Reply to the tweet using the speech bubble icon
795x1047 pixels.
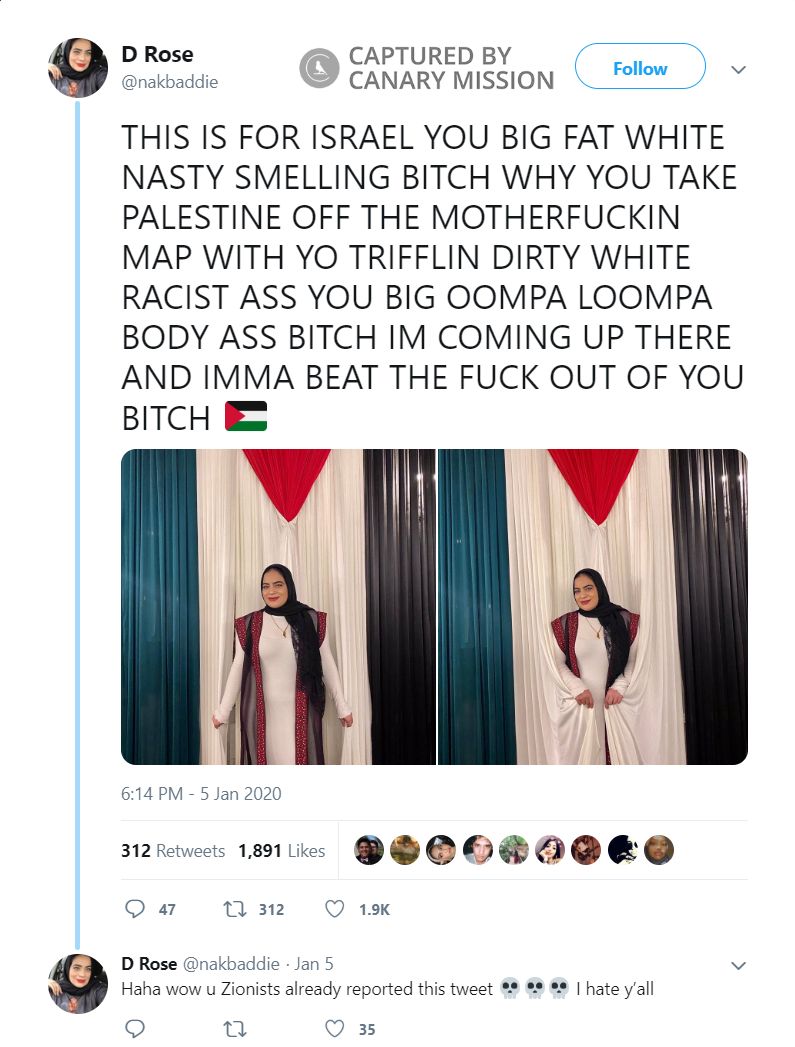(137, 910)
